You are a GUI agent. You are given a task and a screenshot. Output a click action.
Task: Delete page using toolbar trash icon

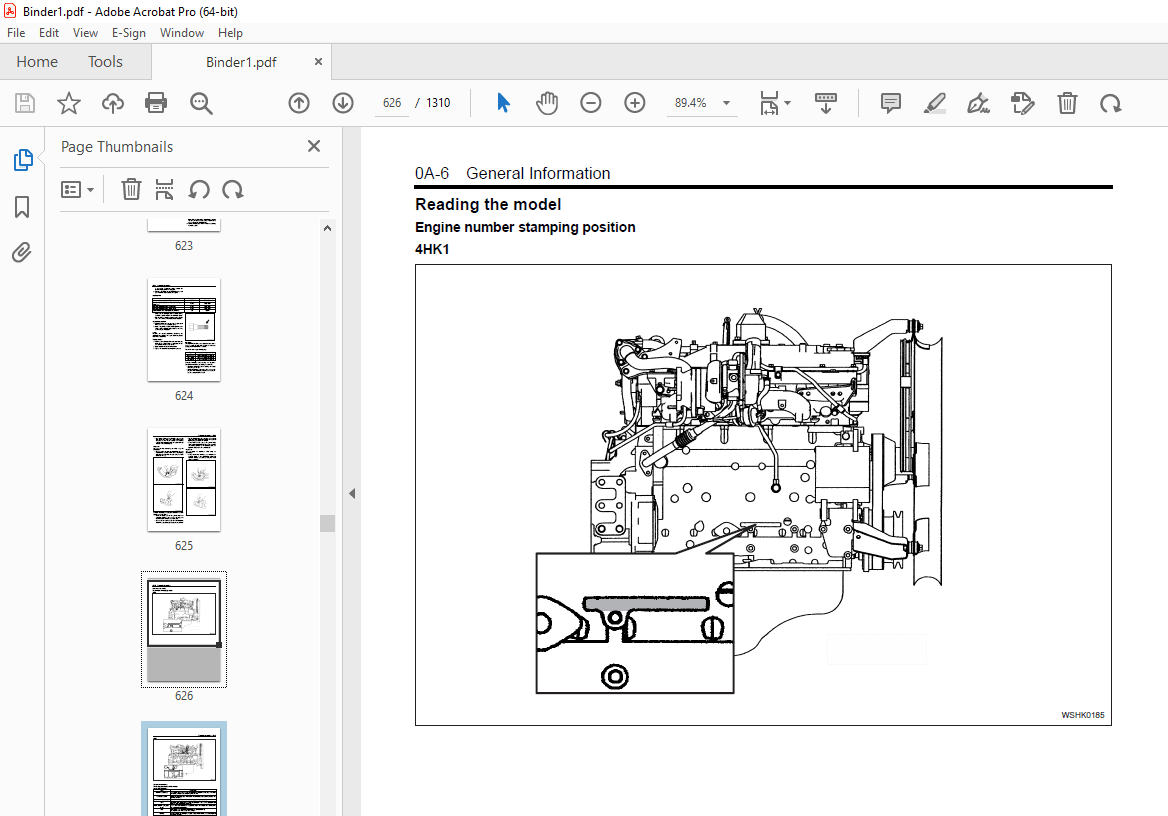coord(1067,103)
